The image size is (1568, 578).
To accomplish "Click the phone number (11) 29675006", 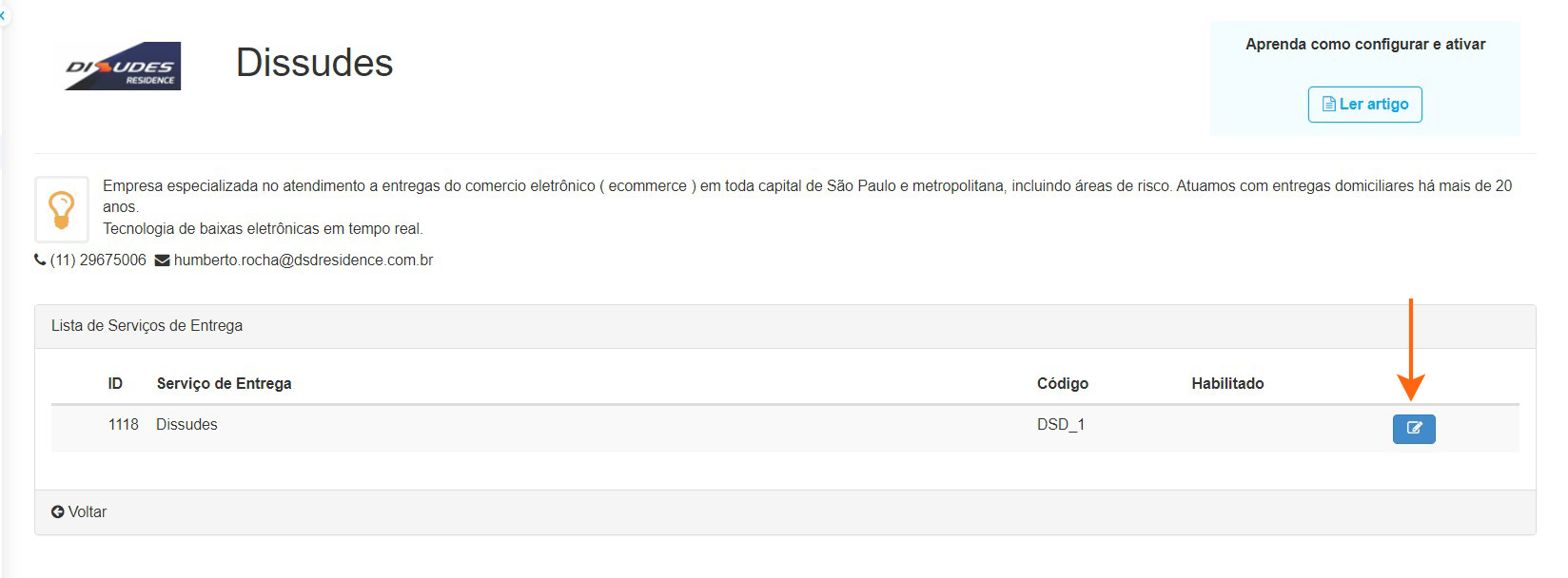I will [98, 260].
